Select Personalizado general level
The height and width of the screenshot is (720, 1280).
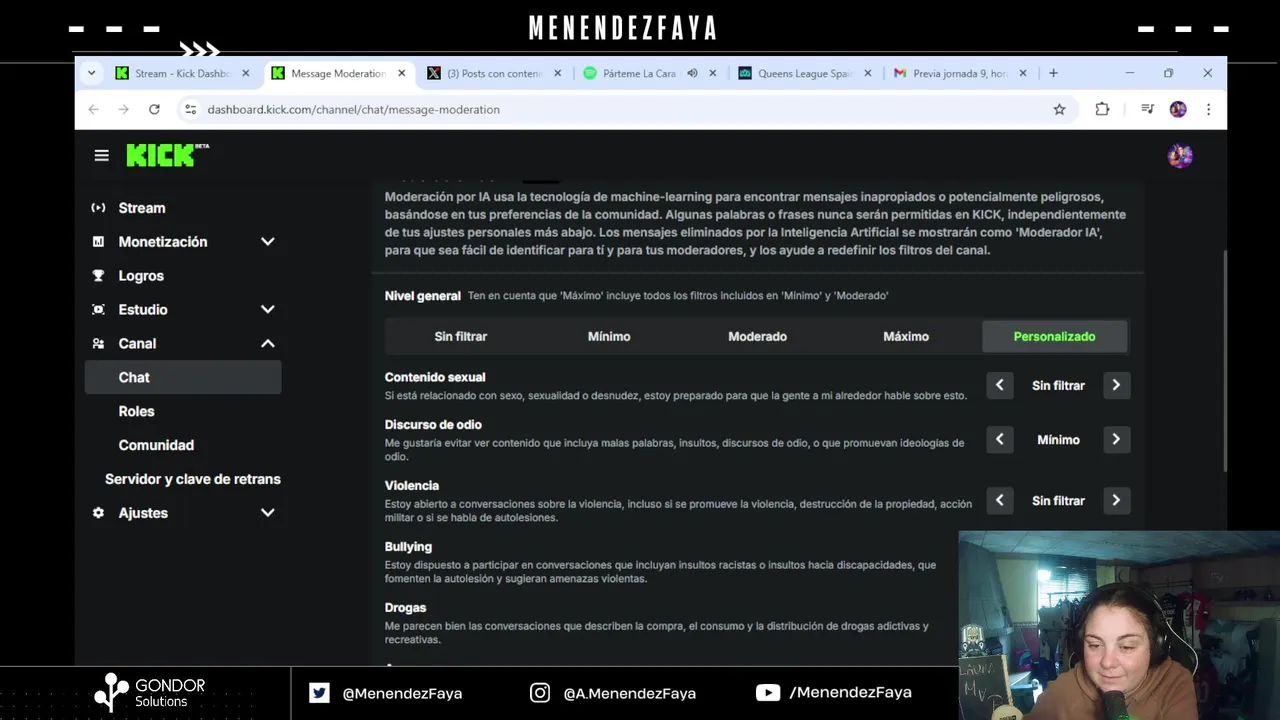(x=1055, y=337)
